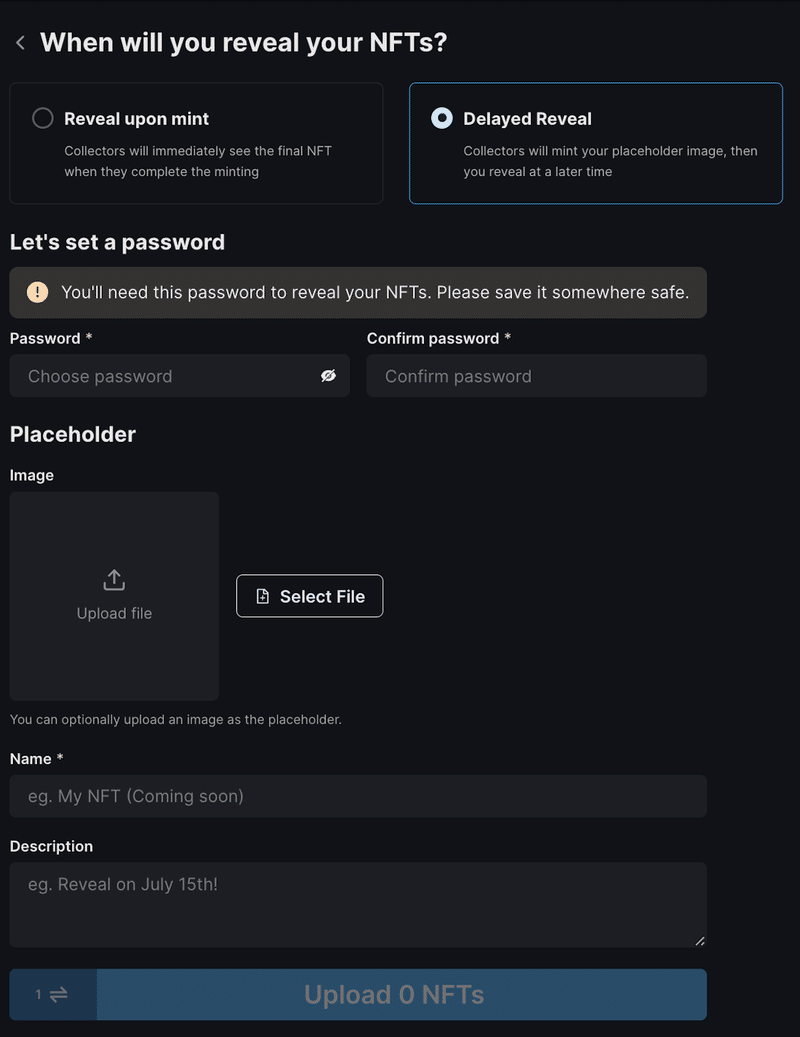Click the warning exclamation icon in password notice
This screenshot has width=800, height=1037.
pyautogui.click(x=38, y=292)
